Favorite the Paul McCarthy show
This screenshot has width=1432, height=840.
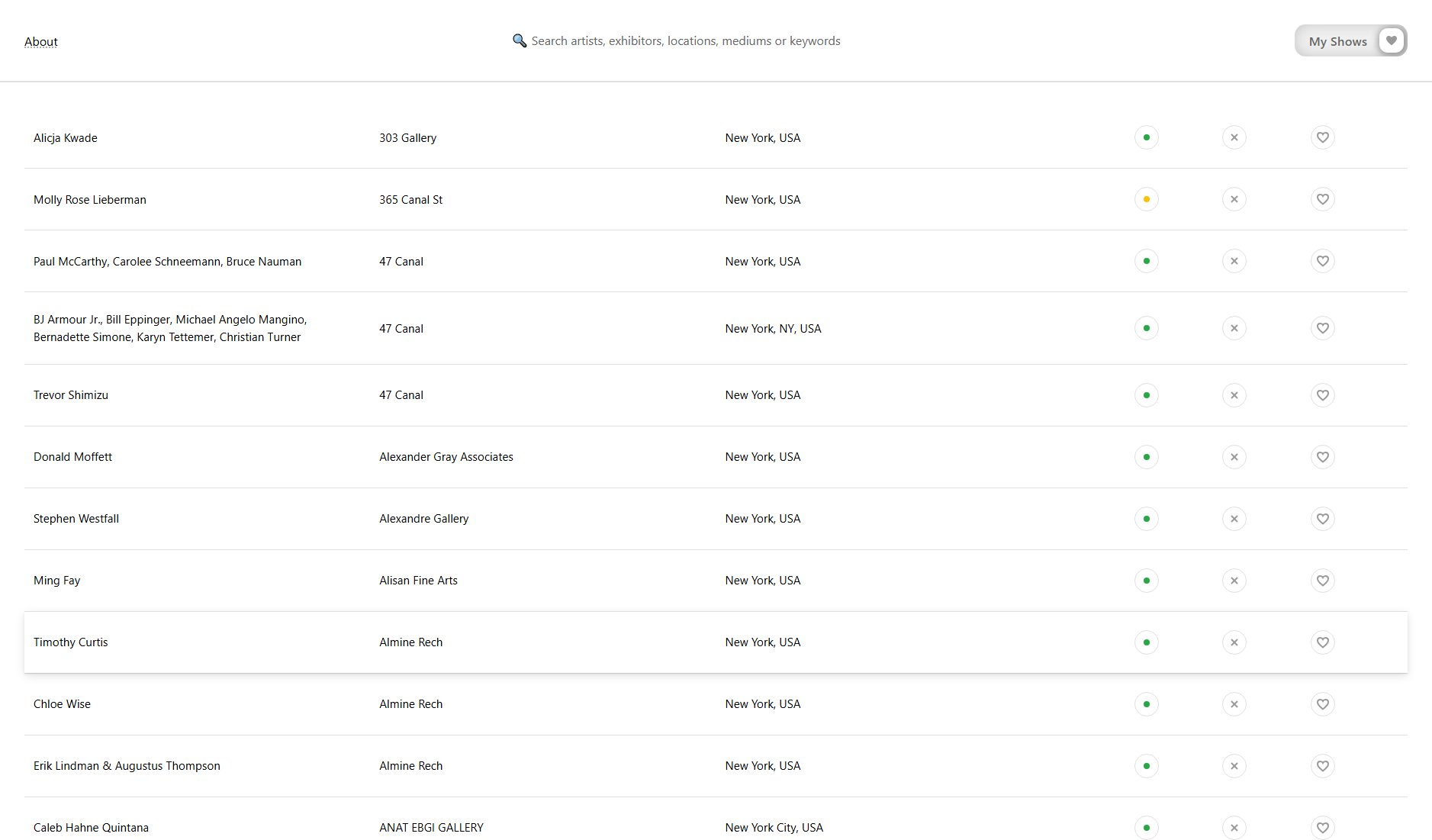coord(1323,261)
